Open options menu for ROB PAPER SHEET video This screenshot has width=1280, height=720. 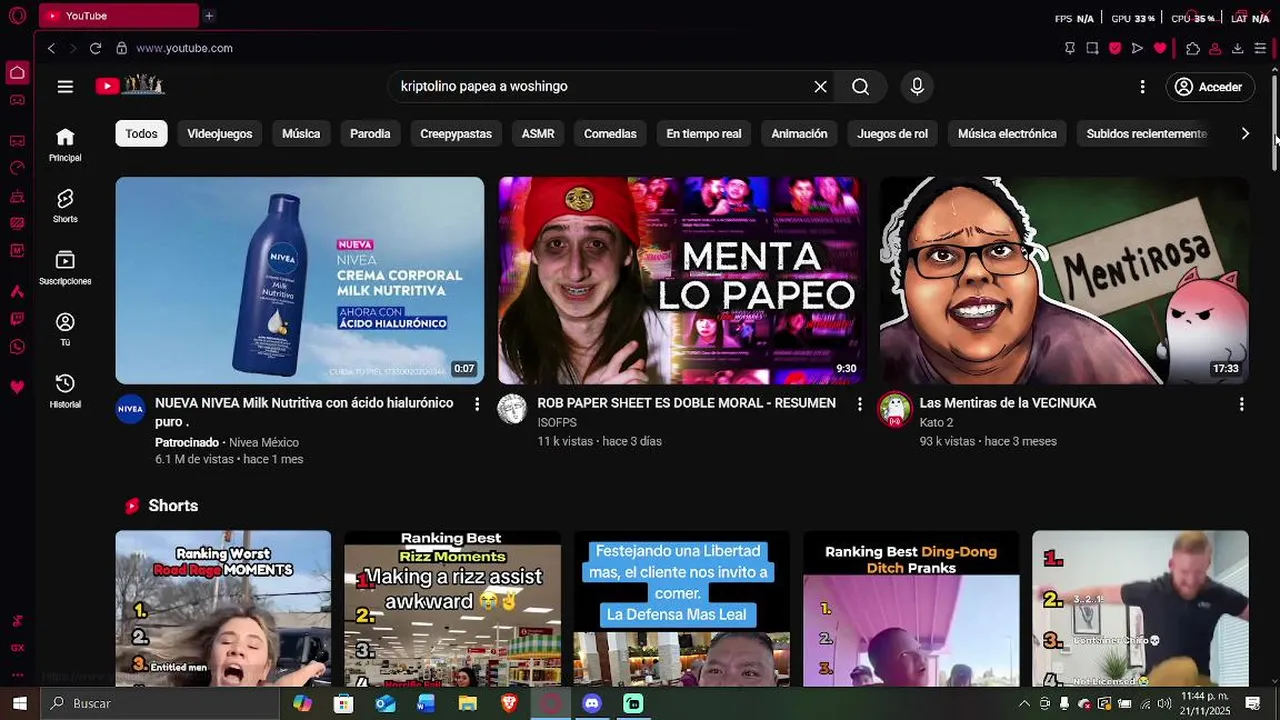(859, 404)
